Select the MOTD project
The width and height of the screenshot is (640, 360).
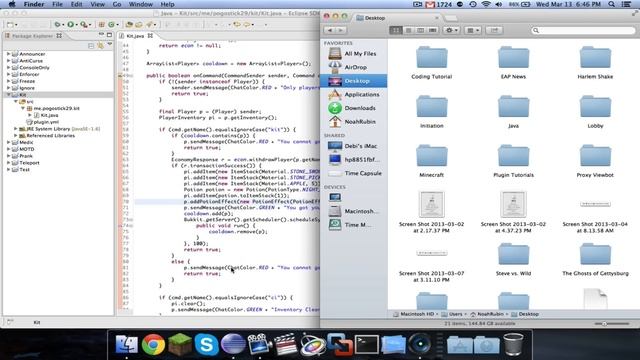[x=27, y=149]
